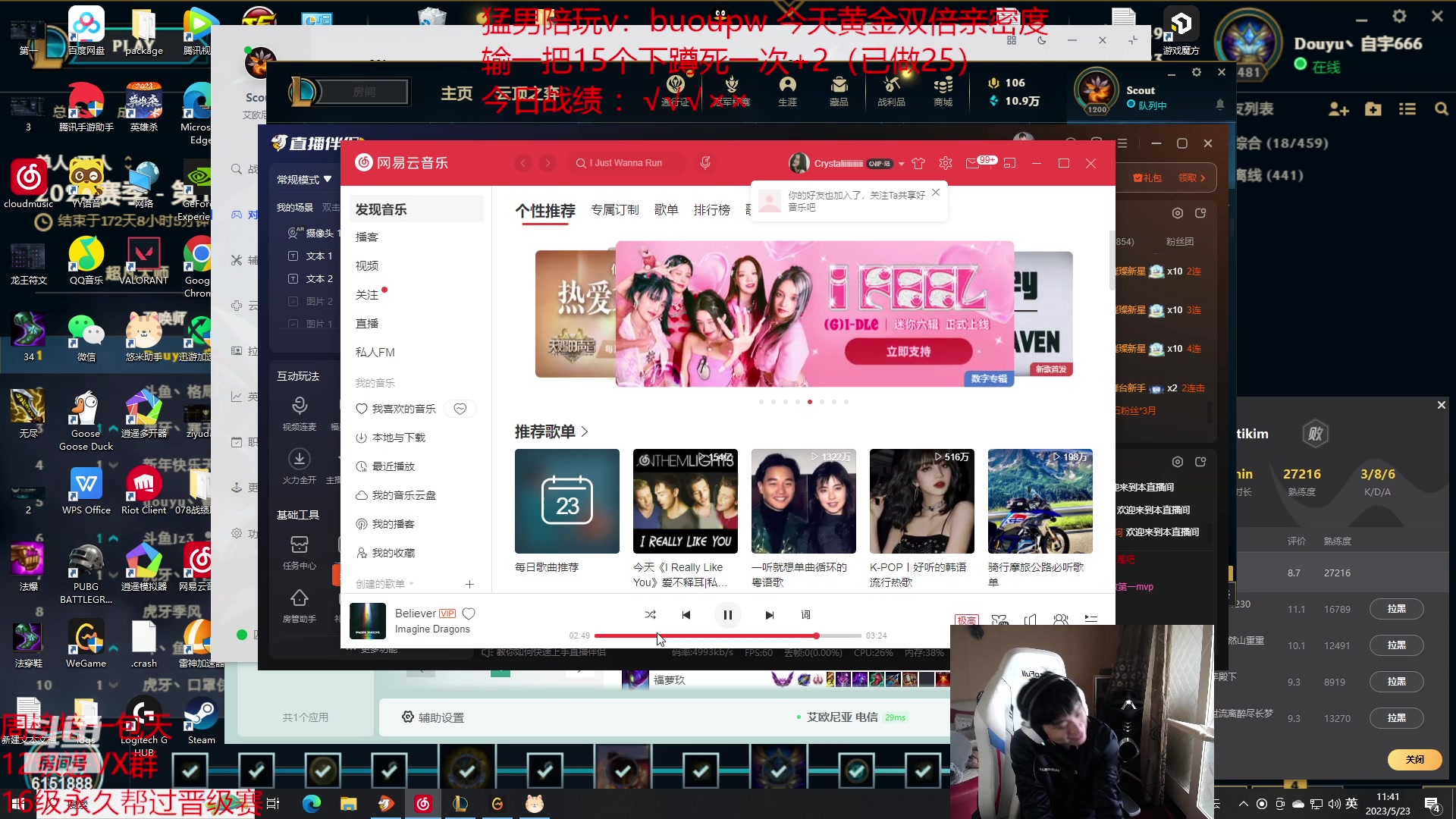The height and width of the screenshot is (819, 1456).
Task: Open 我的收藏 in sidebar
Action: click(x=385, y=553)
